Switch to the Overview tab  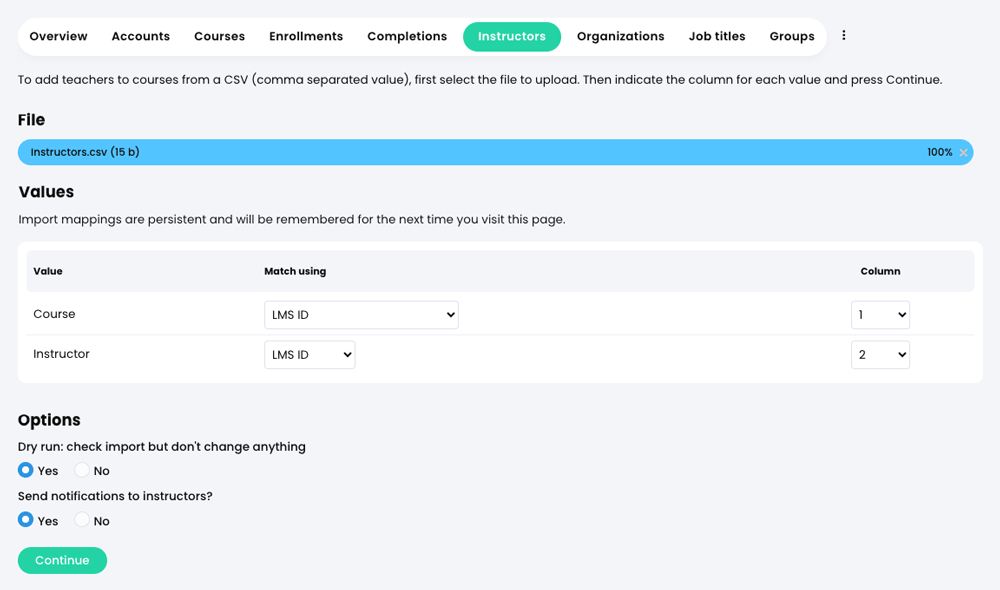click(57, 35)
